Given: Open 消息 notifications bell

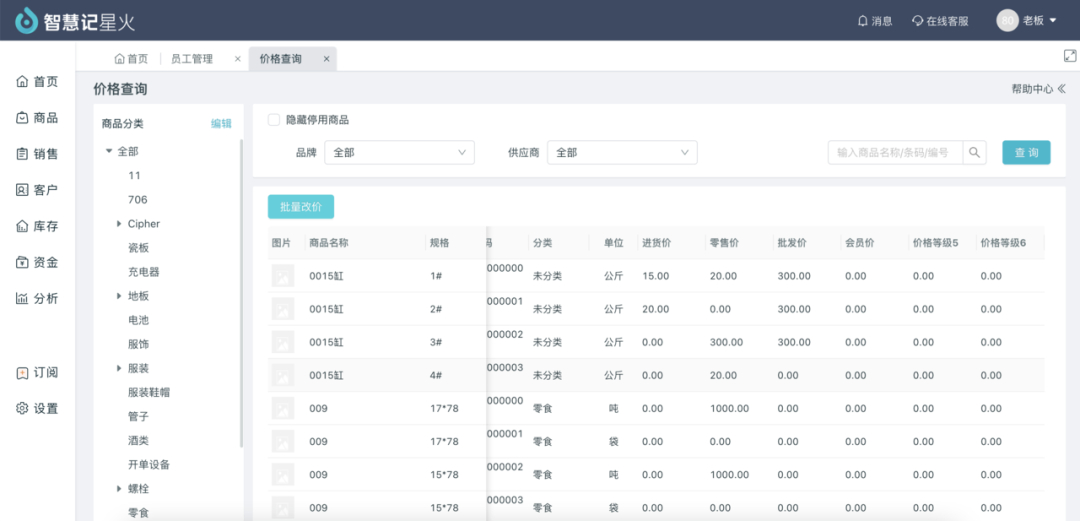Looking at the screenshot, I should 861,20.
